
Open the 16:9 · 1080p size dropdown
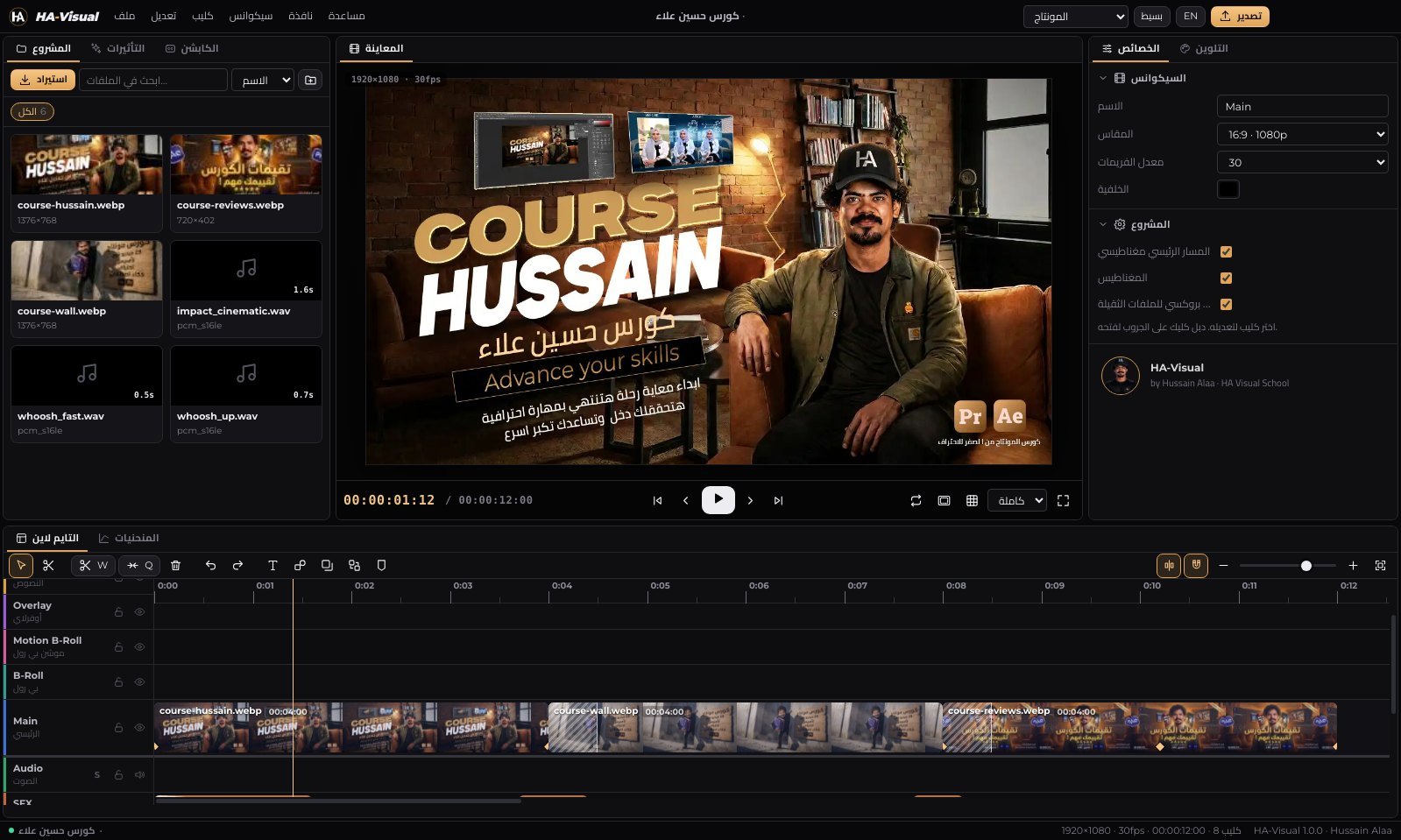(1302, 134)
